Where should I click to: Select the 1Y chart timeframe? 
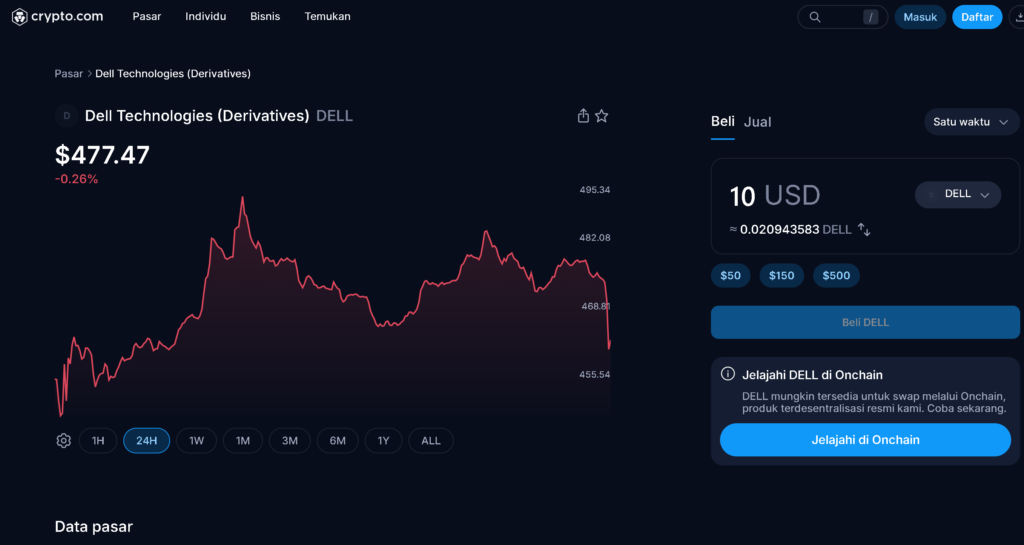click(383, 441)
